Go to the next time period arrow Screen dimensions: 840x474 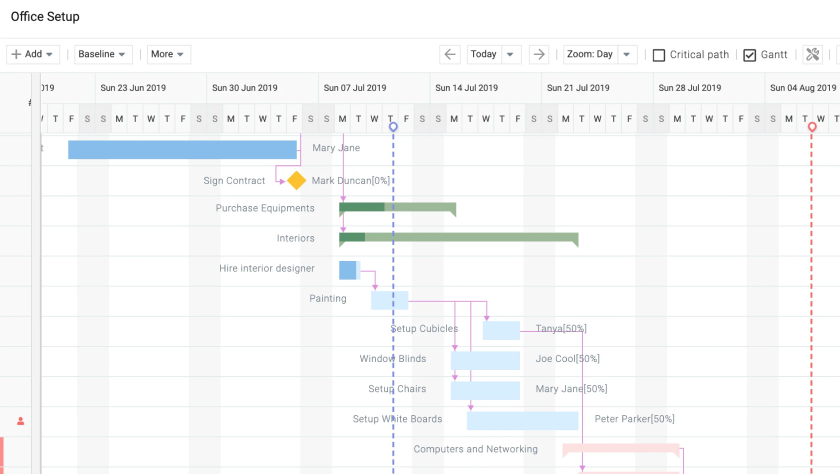[539, 55]
